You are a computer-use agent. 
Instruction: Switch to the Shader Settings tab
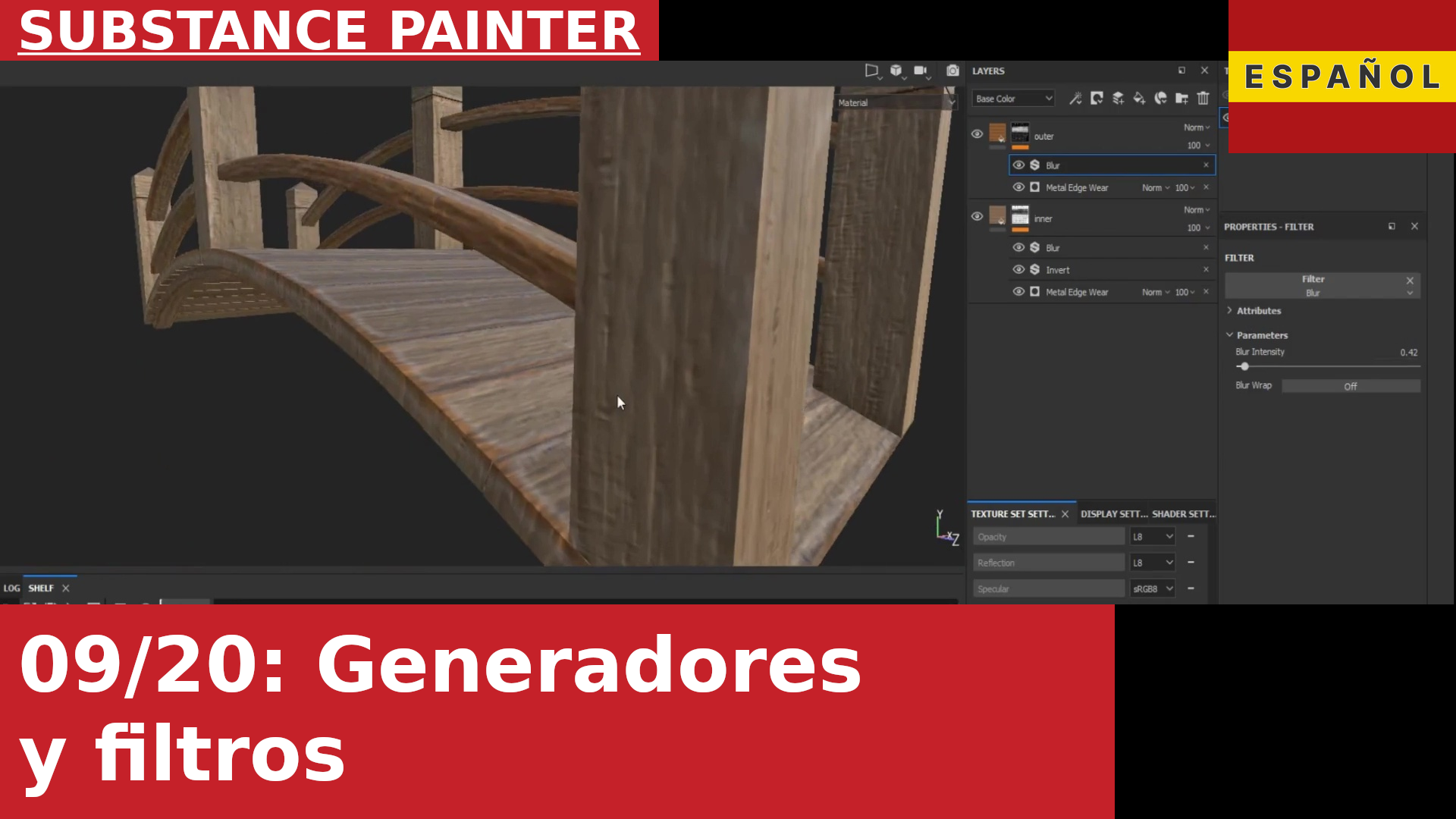(x=1183, y=514)
